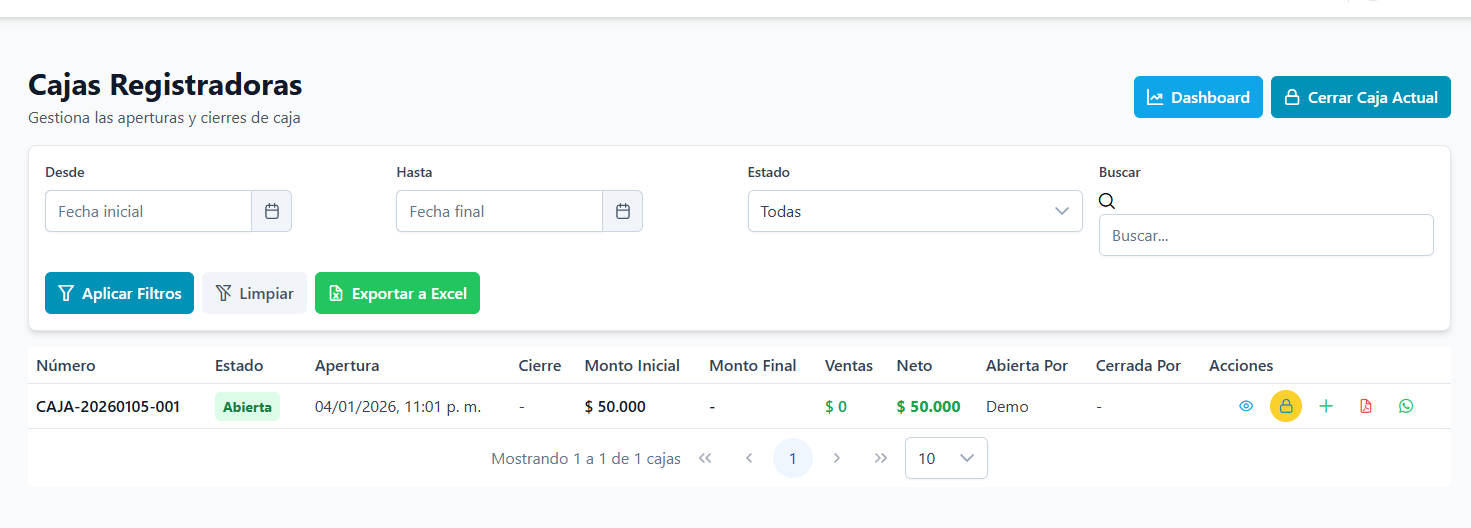Image resolution: width=1471 pixels, height=528 pixels.
Task: Expand the Estado dropdown showing Todas
Action: click(x=914, y=211)
